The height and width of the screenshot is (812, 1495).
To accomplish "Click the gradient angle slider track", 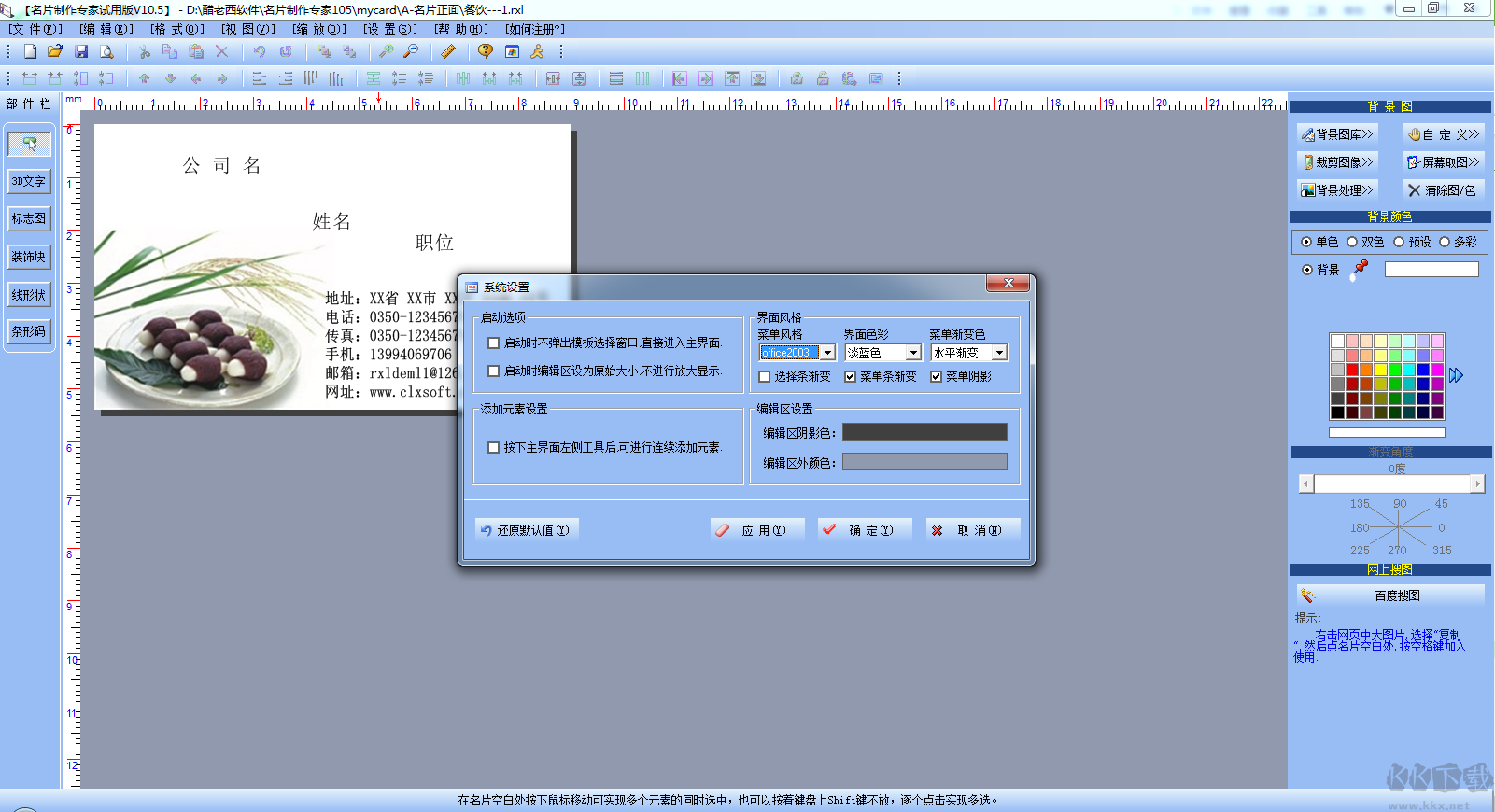I will tap(1391, 483).
